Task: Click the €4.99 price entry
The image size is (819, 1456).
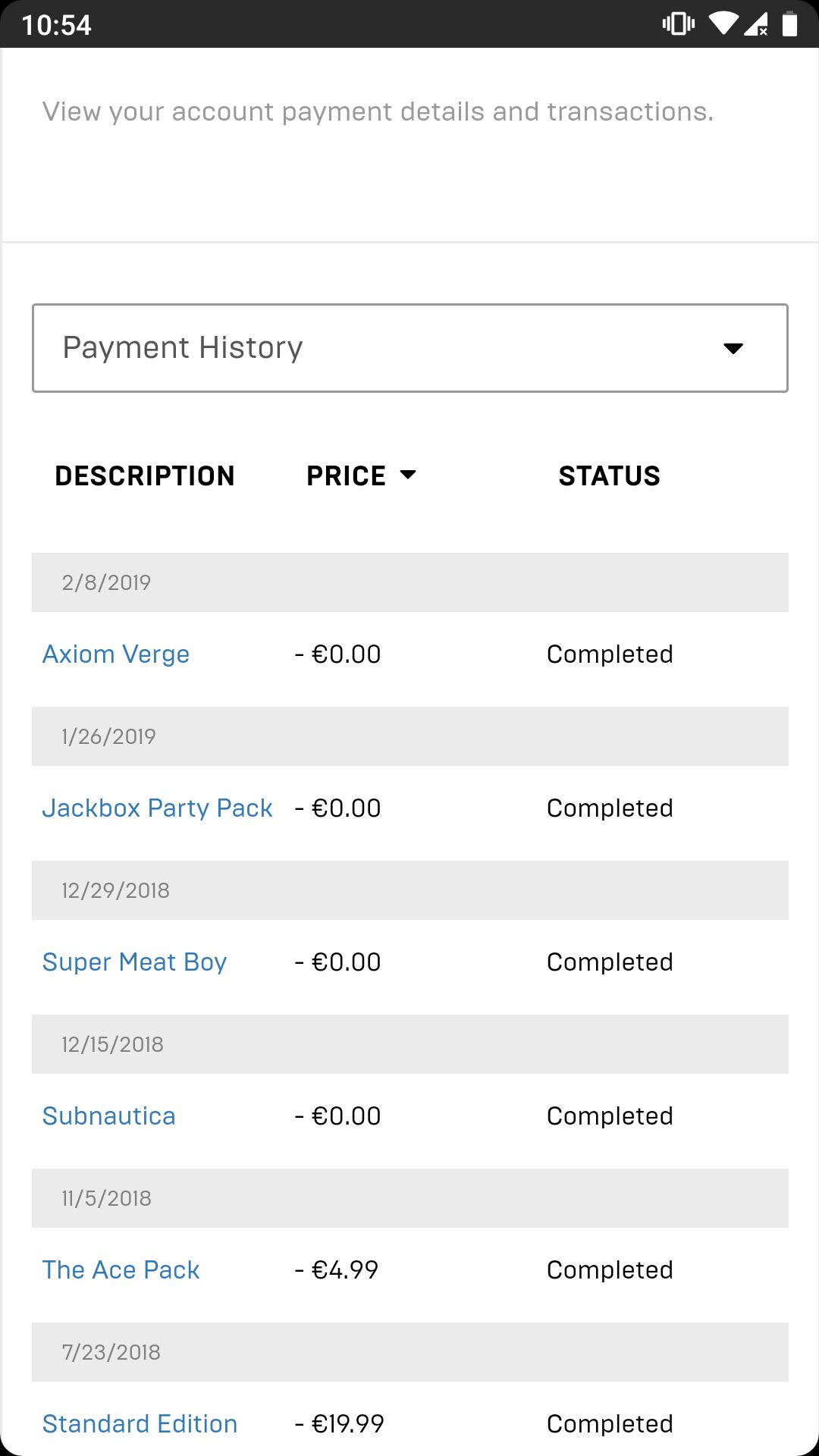Action: coord(337,1270)
